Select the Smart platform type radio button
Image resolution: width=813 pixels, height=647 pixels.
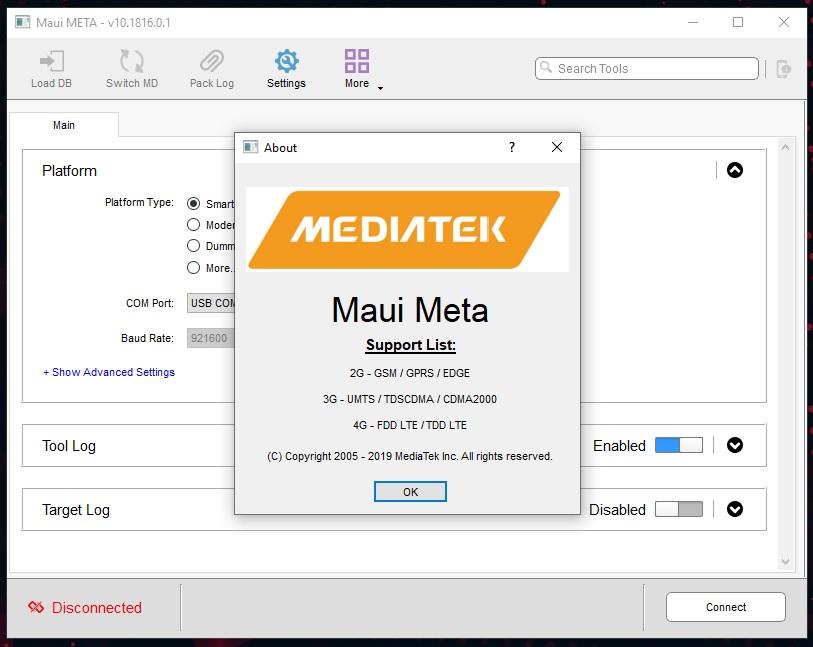[x=194, y=203]
